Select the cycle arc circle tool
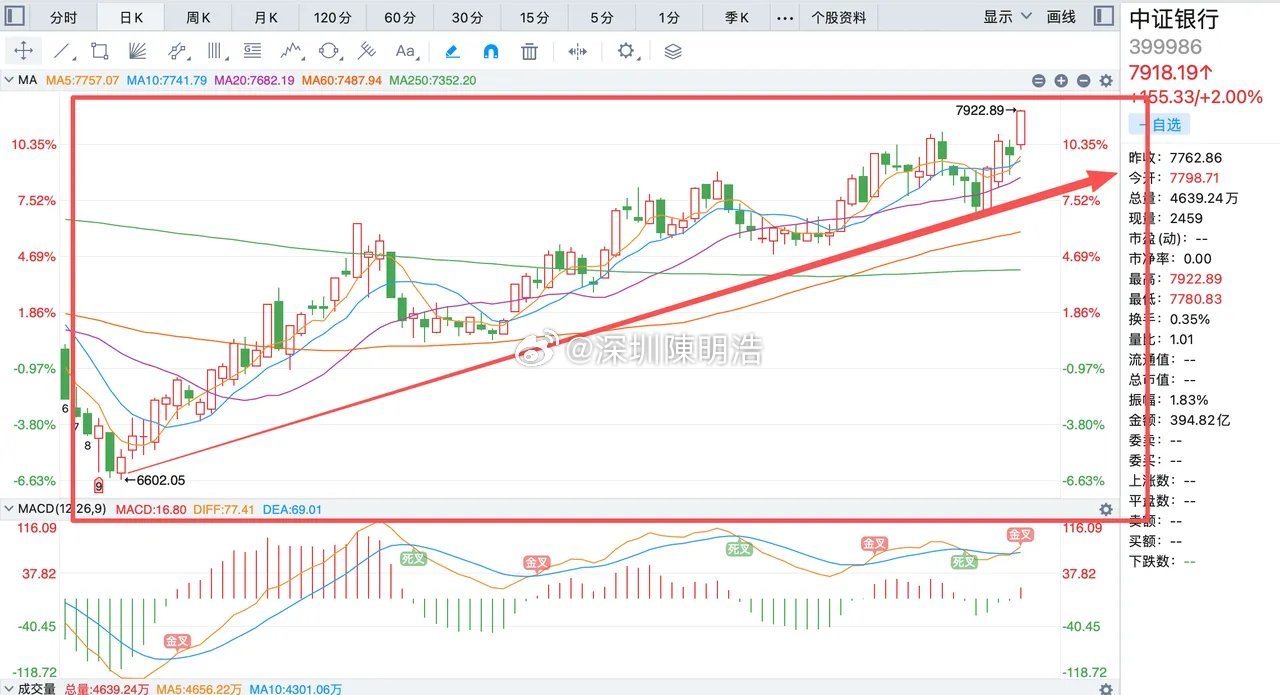1280x695 pixels. coord(329,51)
